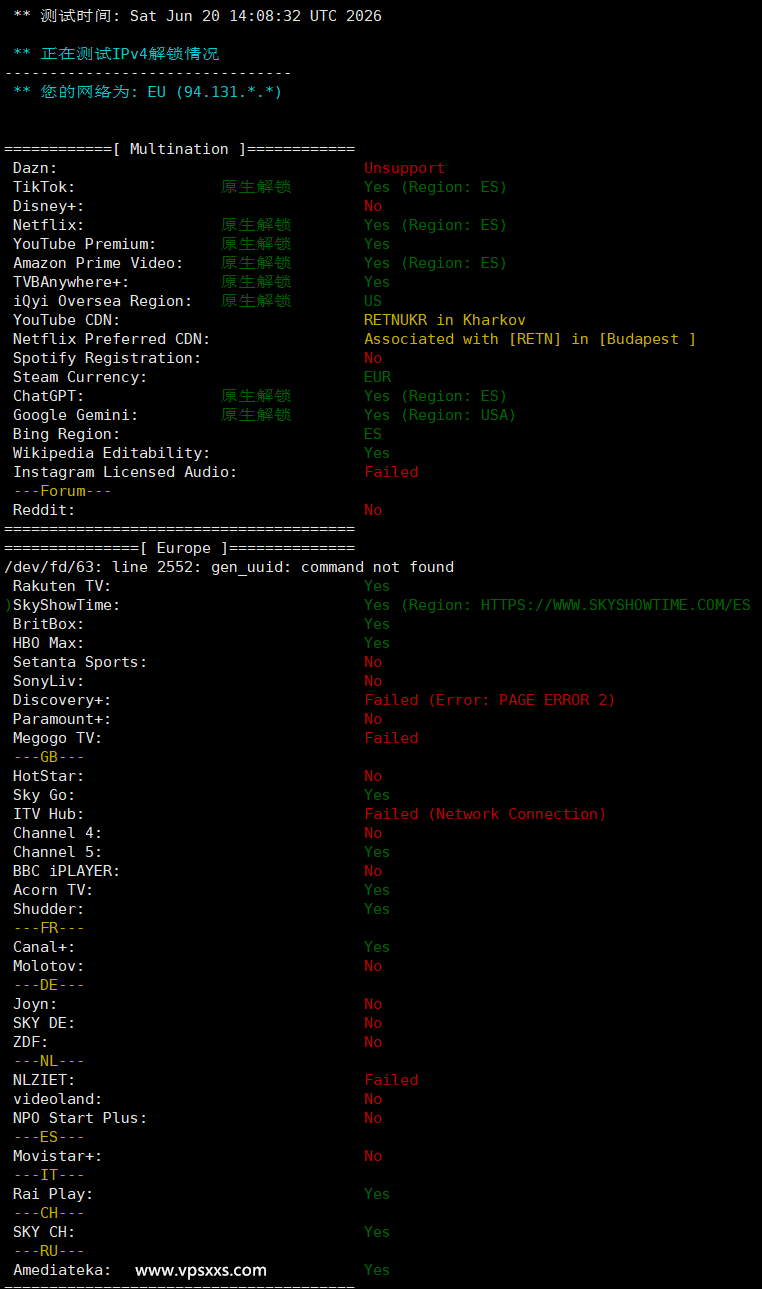Select "Setanta Sports:" label
Image resolution: width=762 pixels, height=1289 pixels.
pos(80,662)
